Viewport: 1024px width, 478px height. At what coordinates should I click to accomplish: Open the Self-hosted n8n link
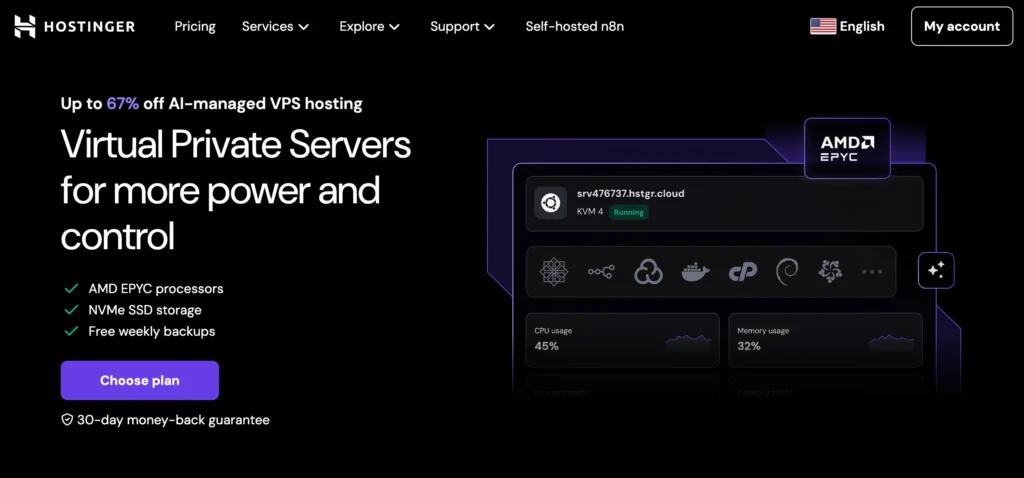(575, 27)
